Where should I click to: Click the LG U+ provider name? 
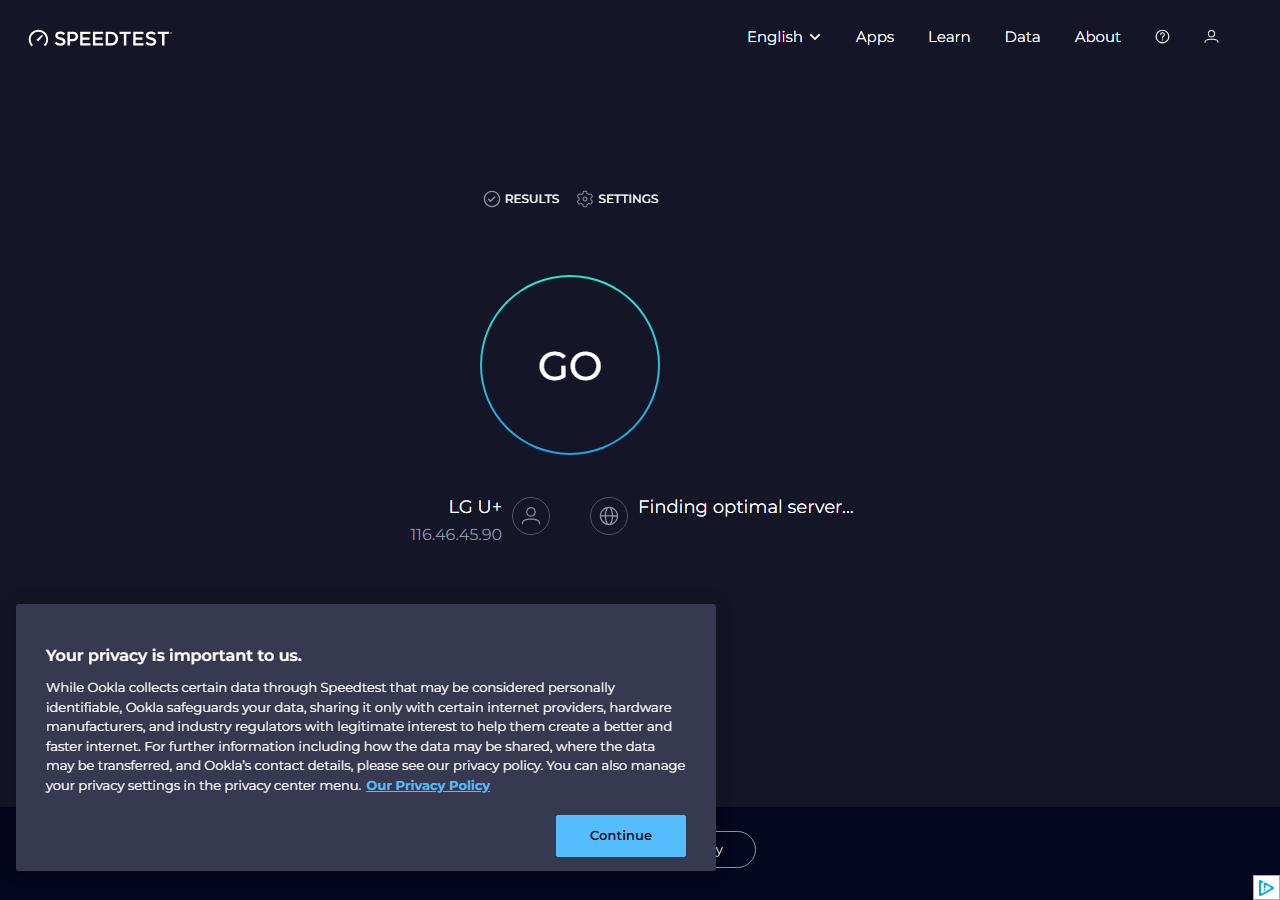tap(475, 507)
